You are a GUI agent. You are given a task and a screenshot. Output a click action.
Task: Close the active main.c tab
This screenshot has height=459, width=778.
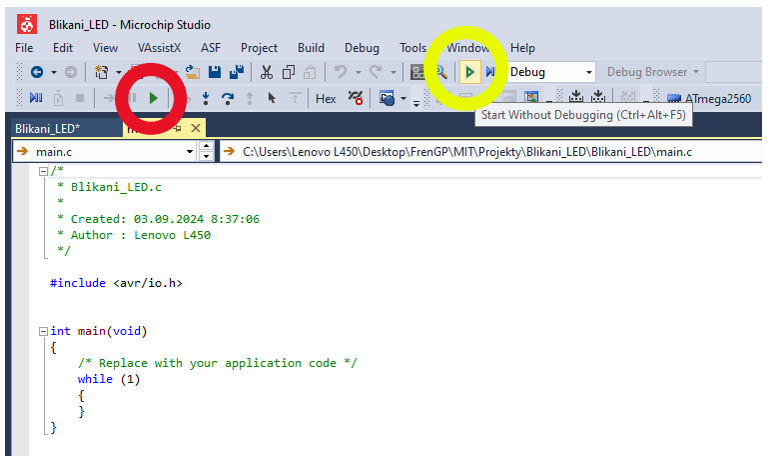[196, 129]
